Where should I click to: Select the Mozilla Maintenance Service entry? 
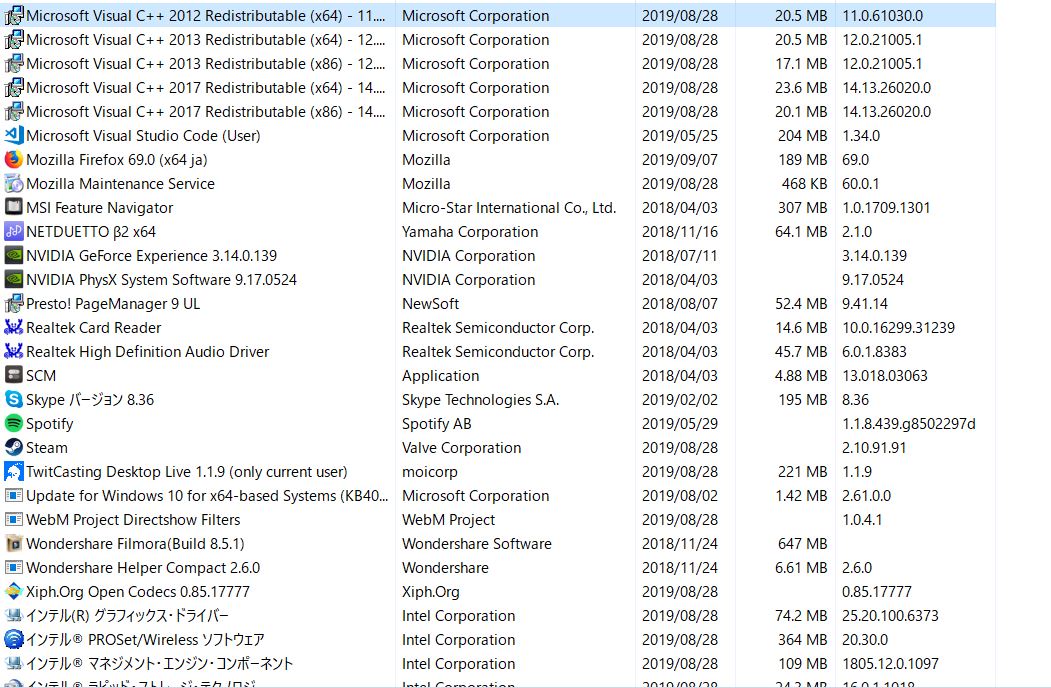pyautogui.click(x=120, y=184)
